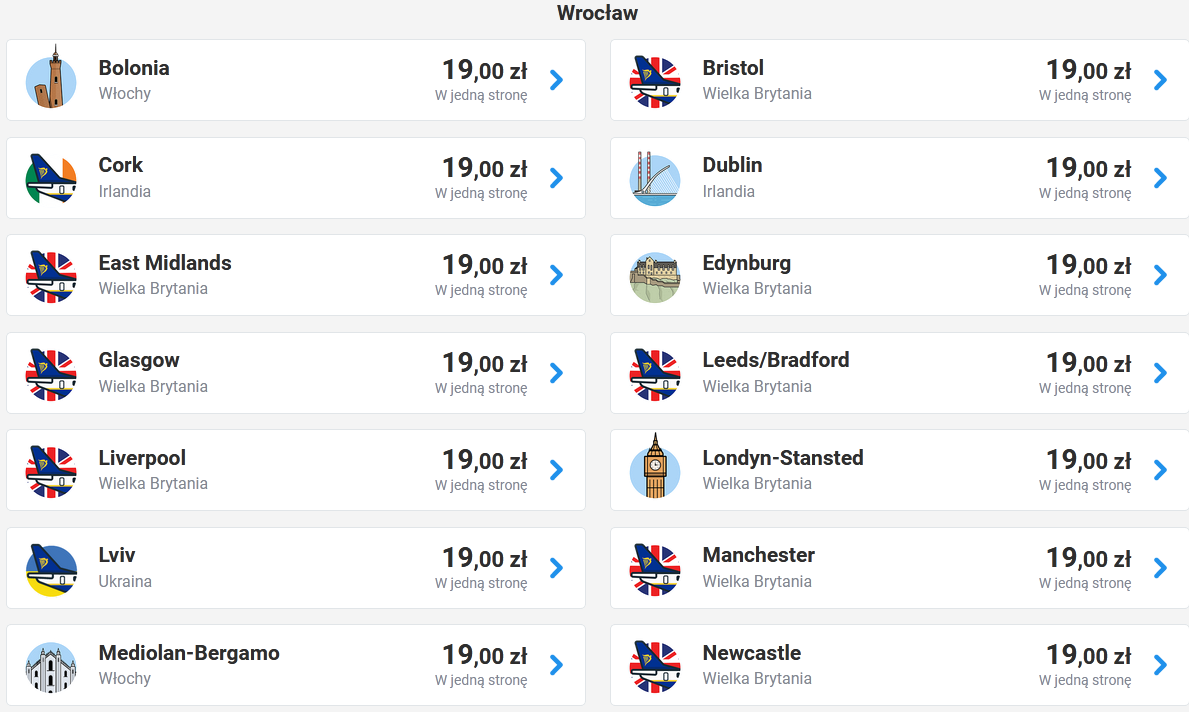Click the Bristol UK-flag plane icon

tap(655, 81)
